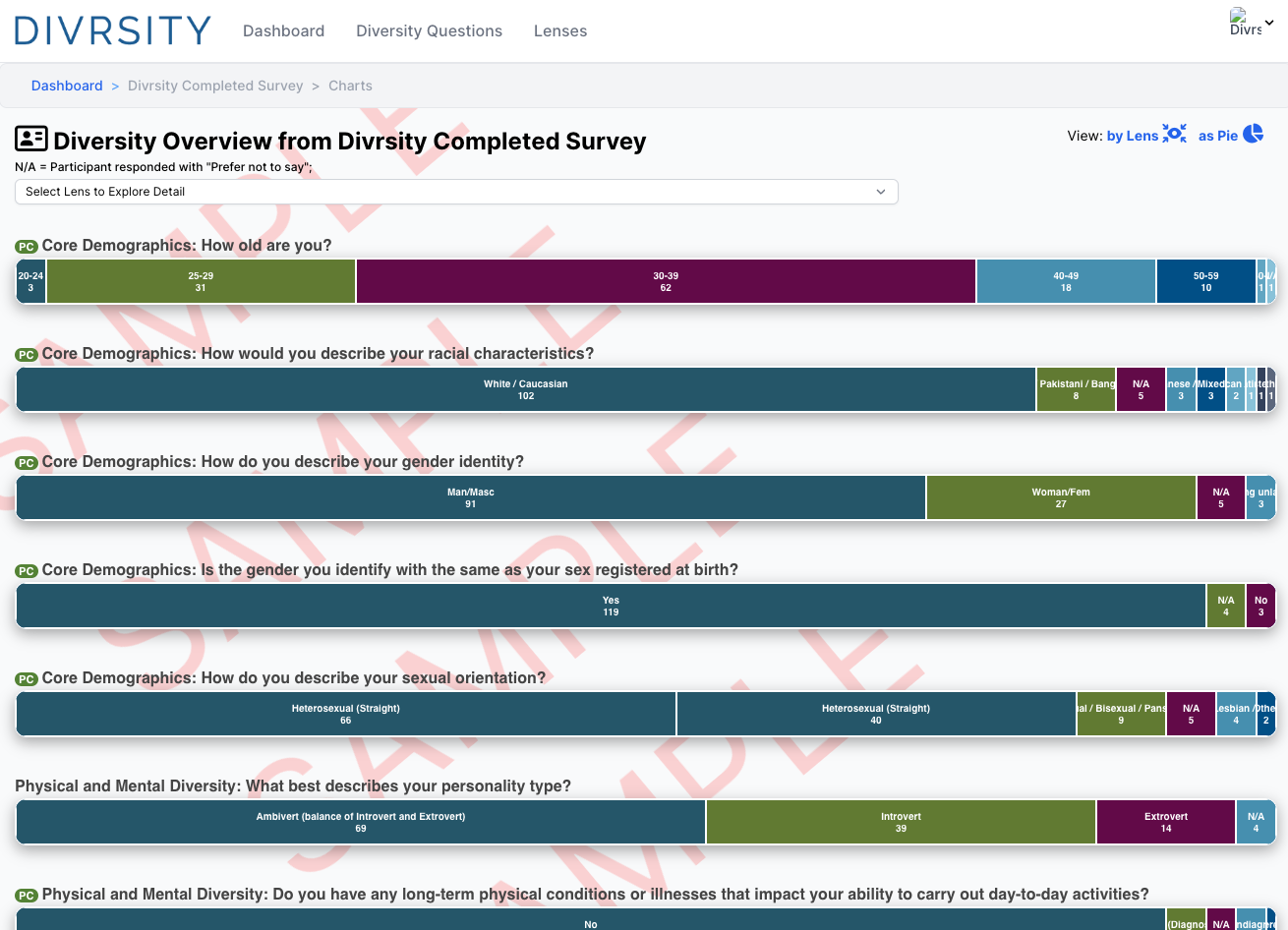
Task: Go to Diversity Questions menu
Action: pos(429,31)
